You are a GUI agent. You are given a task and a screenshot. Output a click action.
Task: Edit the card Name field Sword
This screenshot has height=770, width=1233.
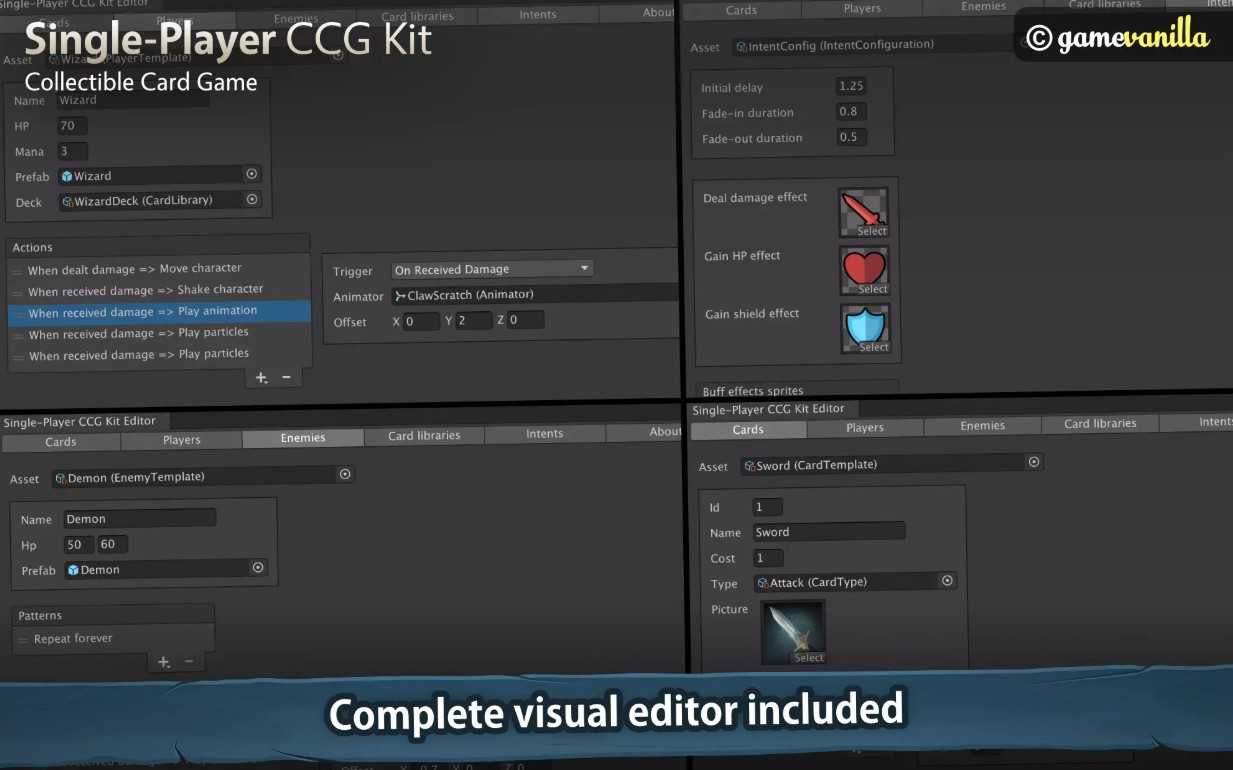click(x=829, y=532)
